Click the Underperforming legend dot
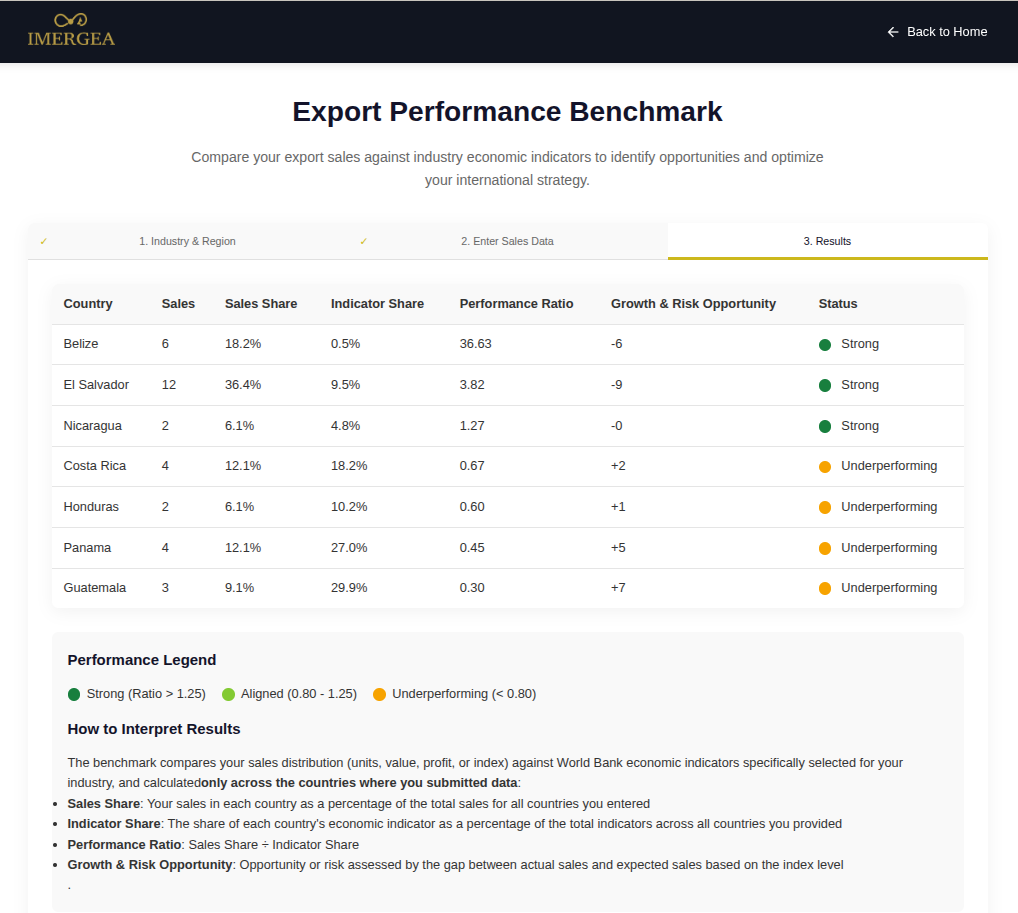This screenshot has height=913, width=1018. [379, 693]
